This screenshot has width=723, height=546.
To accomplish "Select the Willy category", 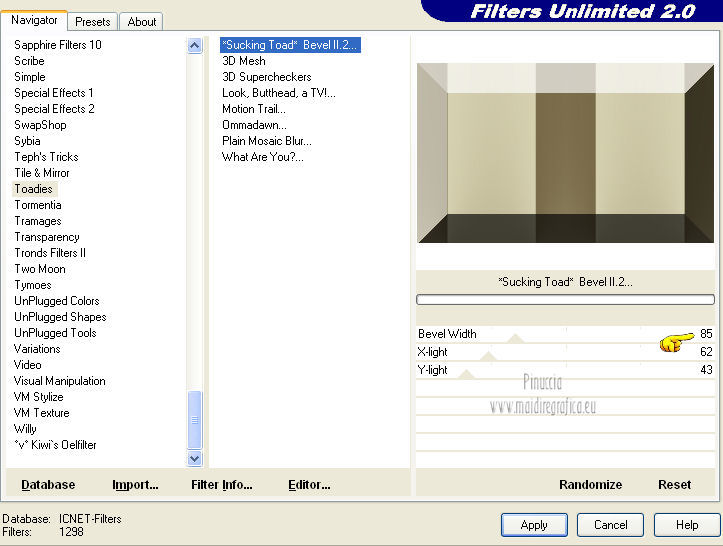I will point(25,429).
